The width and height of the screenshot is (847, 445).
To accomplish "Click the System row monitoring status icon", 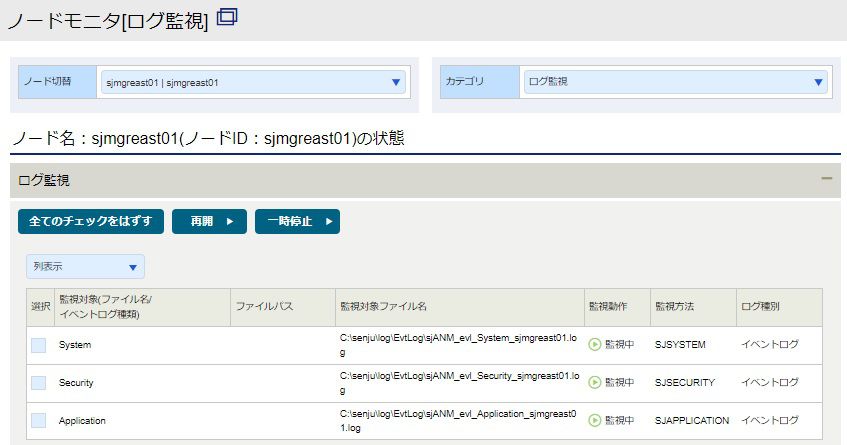I will (595, 345).
